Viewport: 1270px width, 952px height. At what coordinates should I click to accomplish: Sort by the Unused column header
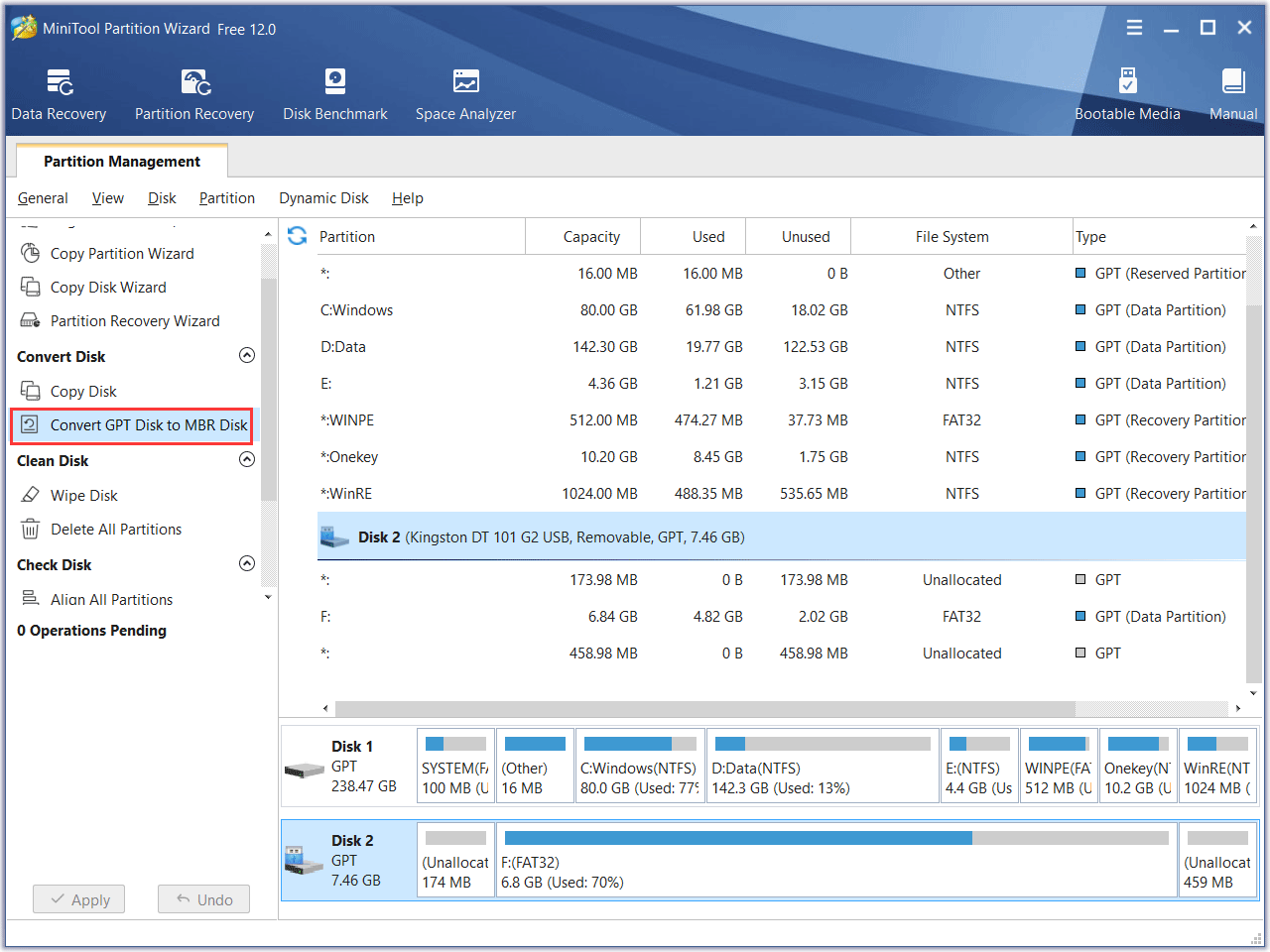799,236
